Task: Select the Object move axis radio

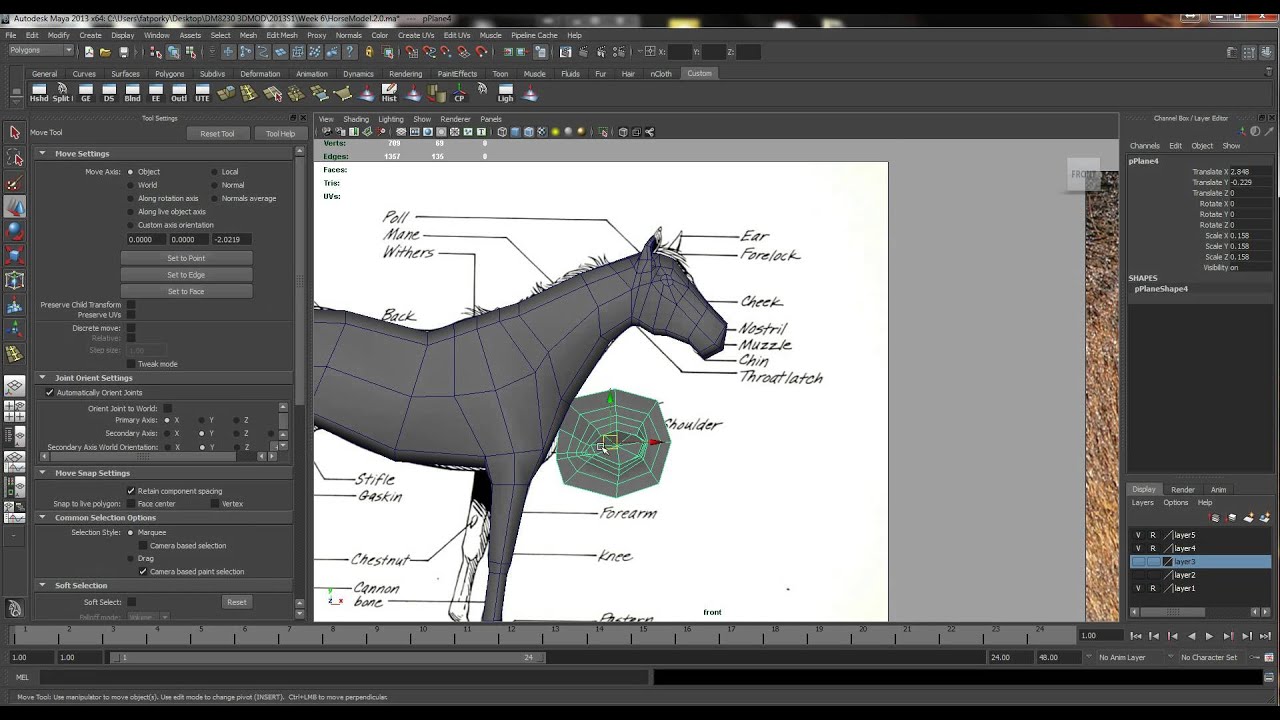Action: [x=130, y=172]
